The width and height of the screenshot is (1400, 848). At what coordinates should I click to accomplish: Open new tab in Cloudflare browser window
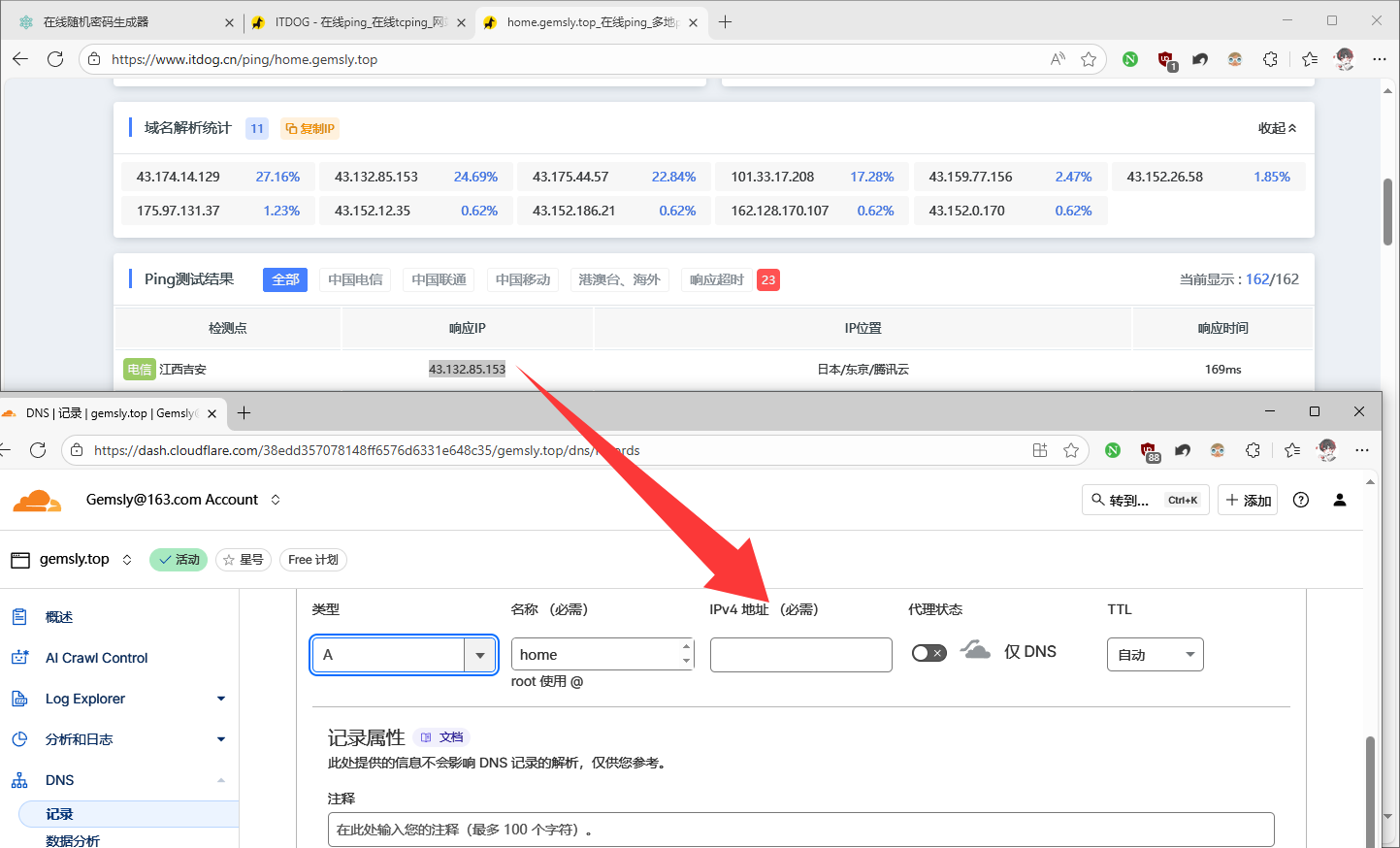click(244, 413)
